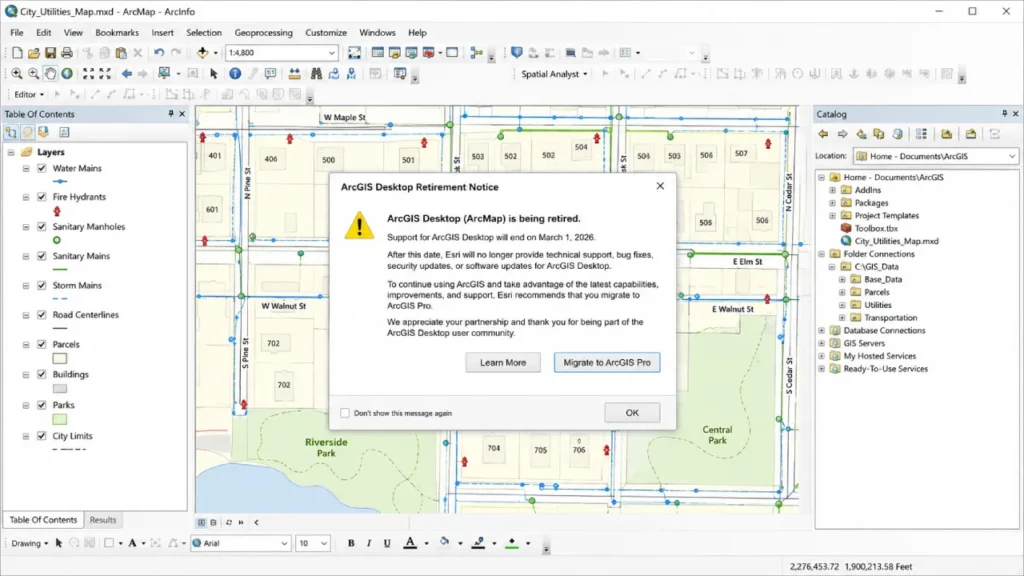Image resolution: width=1024 pixels, height=576 pixels.
Task: Click OK in retirement notice
Action: click(632, 413)
